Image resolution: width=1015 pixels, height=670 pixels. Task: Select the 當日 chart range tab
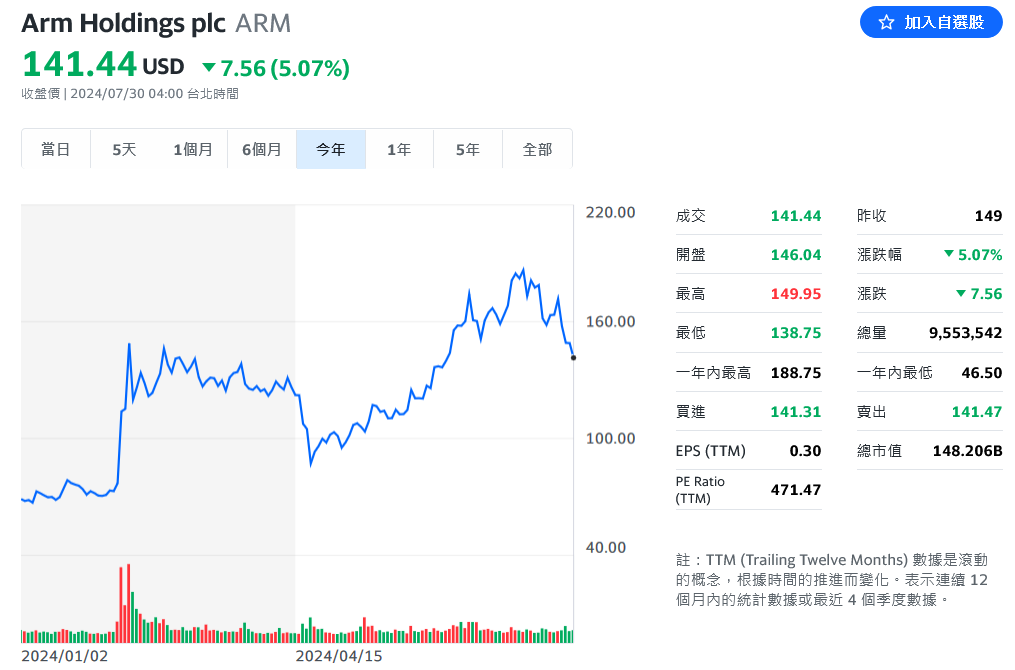pyautogui.click(x=56, y=149)
